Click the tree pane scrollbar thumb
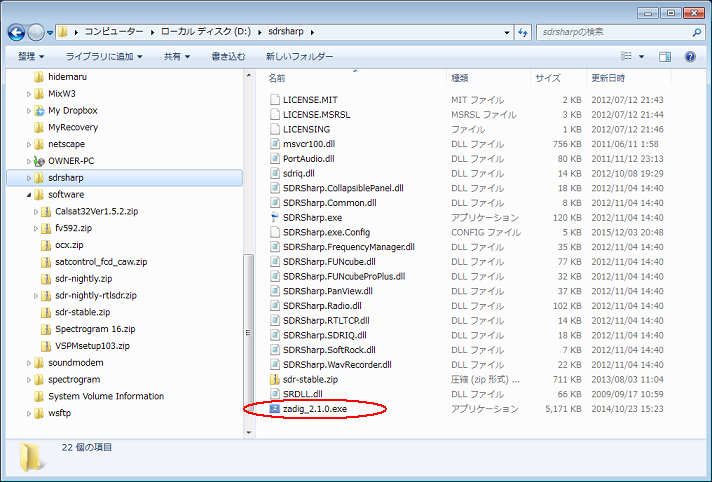This screenshot has height=482, width=712. (248, 333)
